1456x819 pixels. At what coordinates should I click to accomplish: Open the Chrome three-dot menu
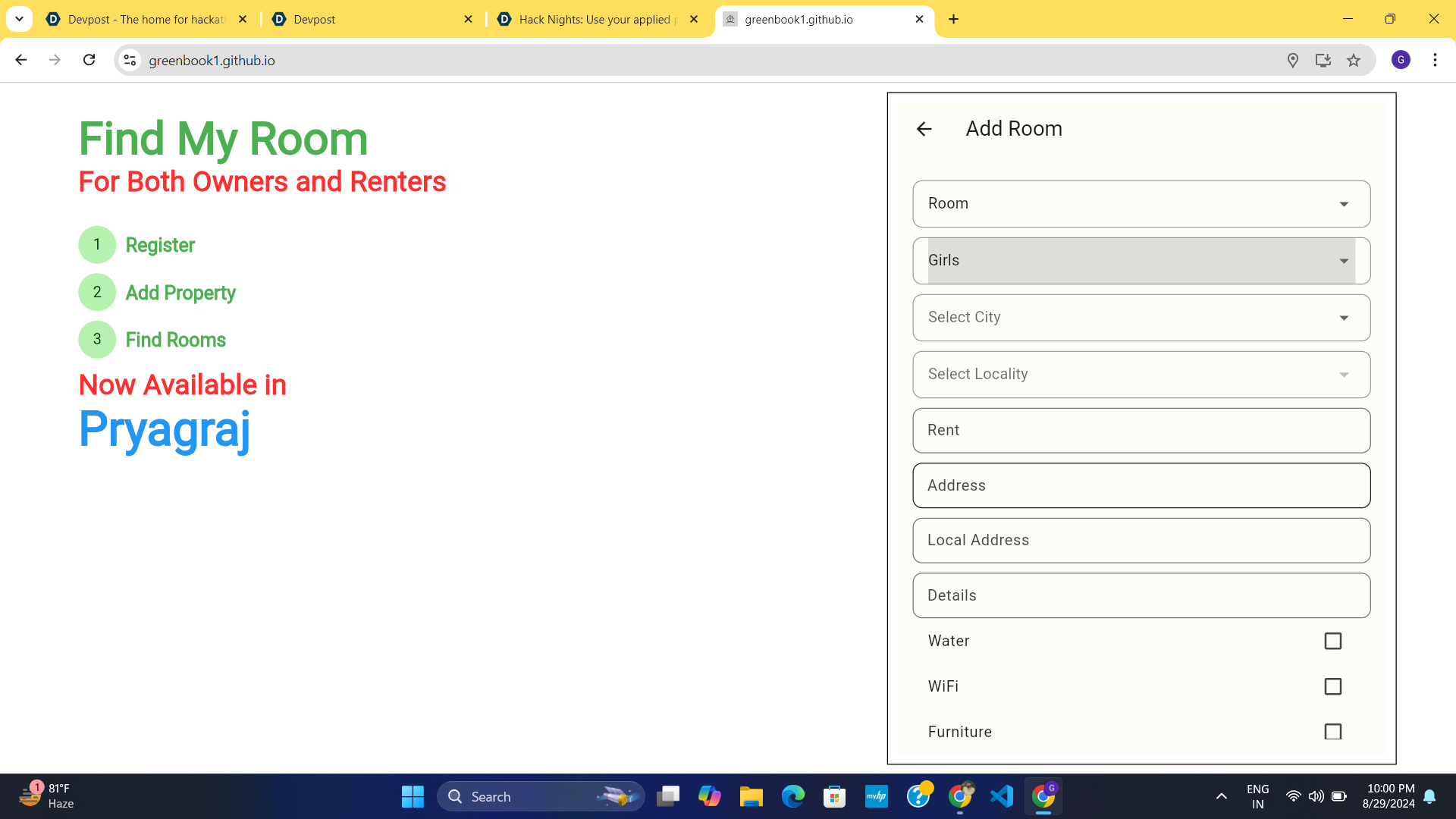click(1435, 60)
